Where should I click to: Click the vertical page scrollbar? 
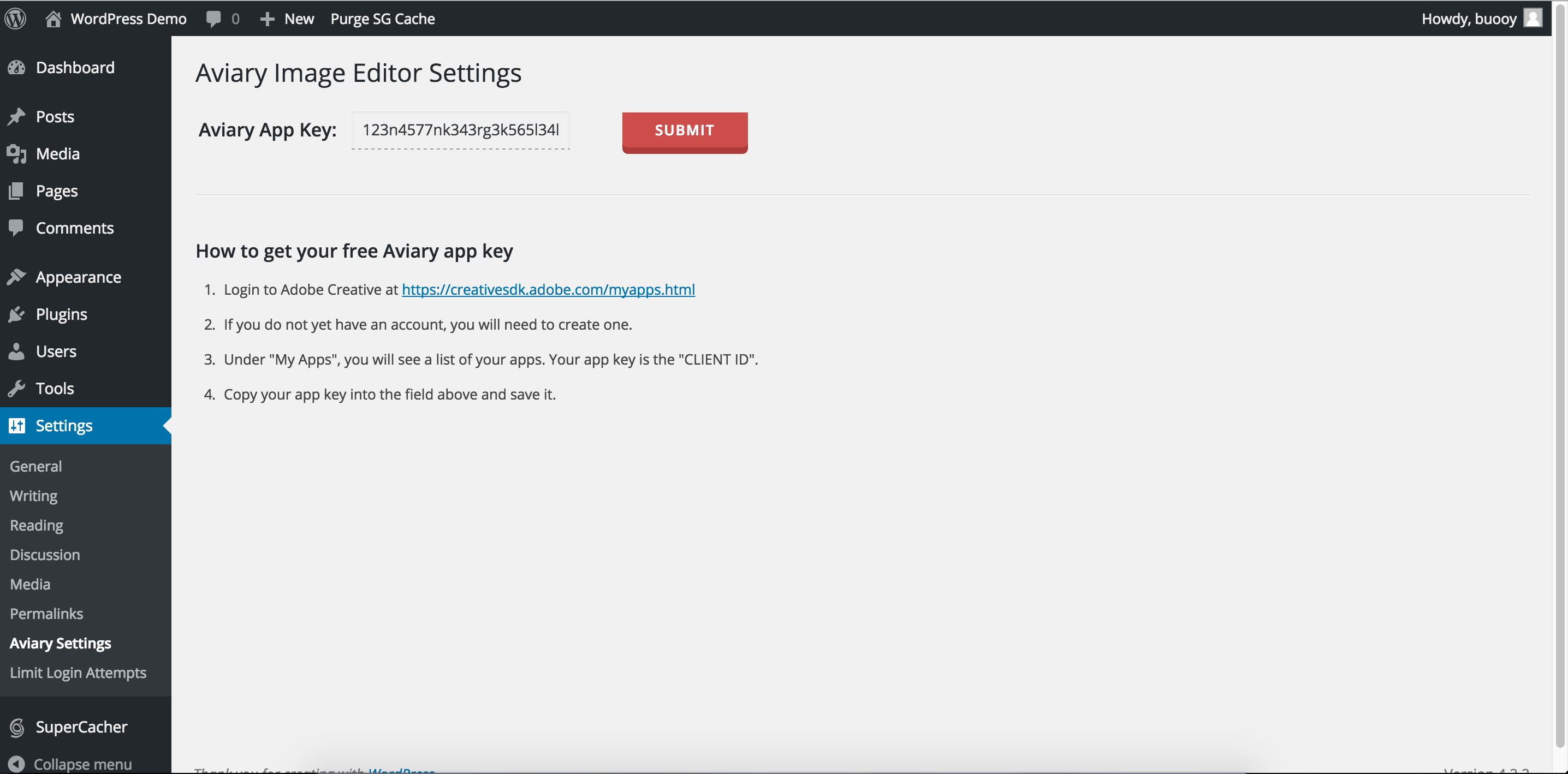[x=1559, y=377]
